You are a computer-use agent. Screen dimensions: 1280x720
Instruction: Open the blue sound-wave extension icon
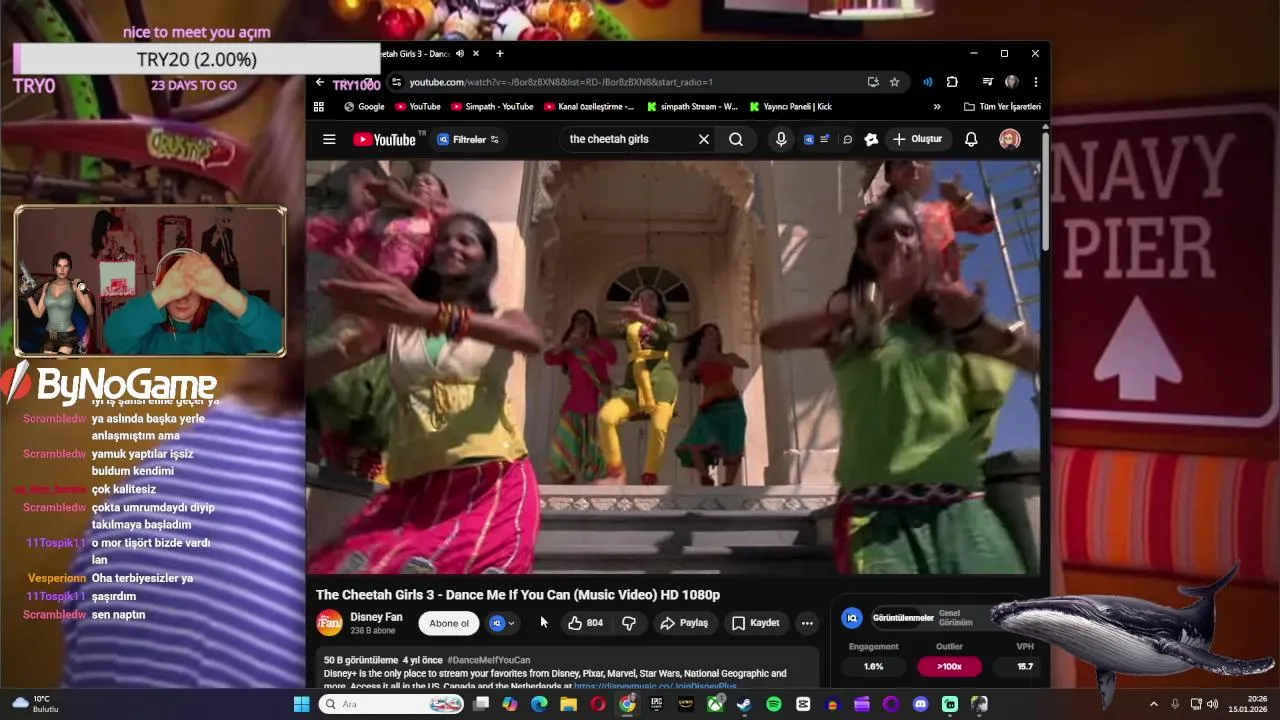927,82
